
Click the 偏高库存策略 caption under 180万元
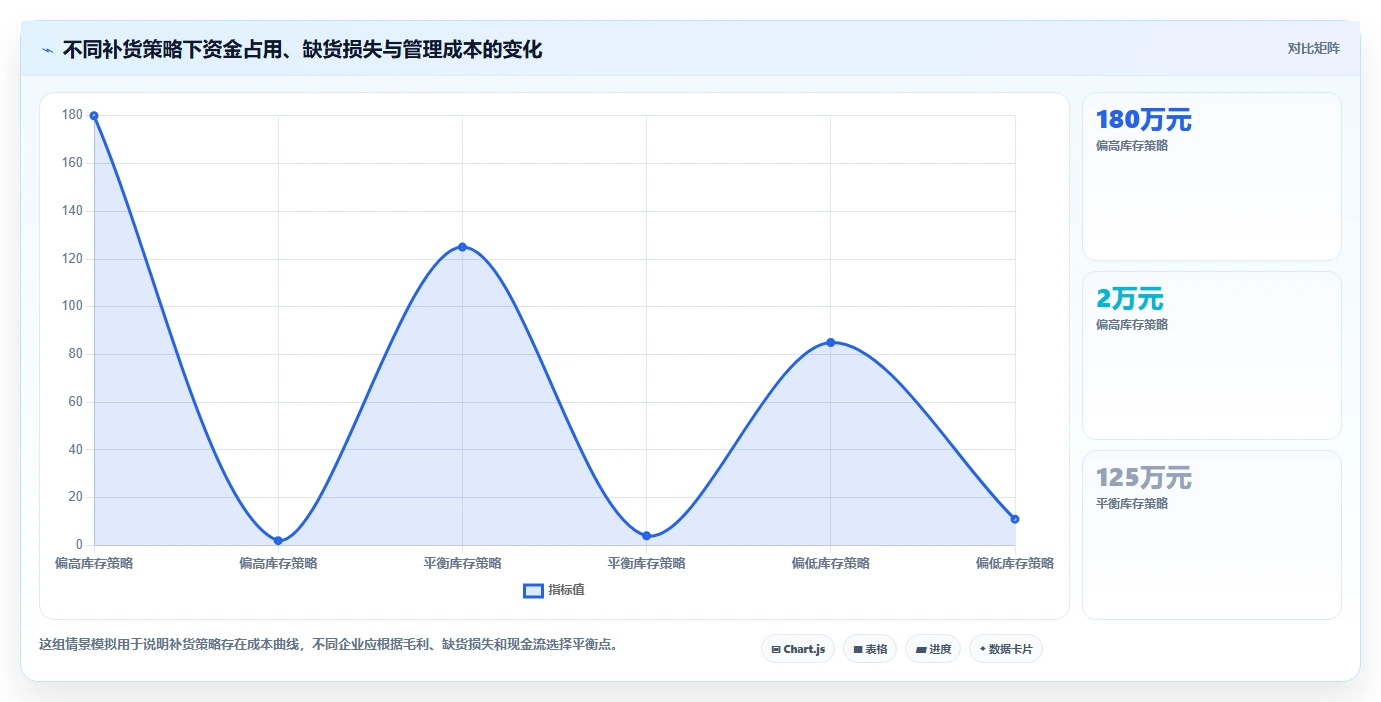[1132, 146]
